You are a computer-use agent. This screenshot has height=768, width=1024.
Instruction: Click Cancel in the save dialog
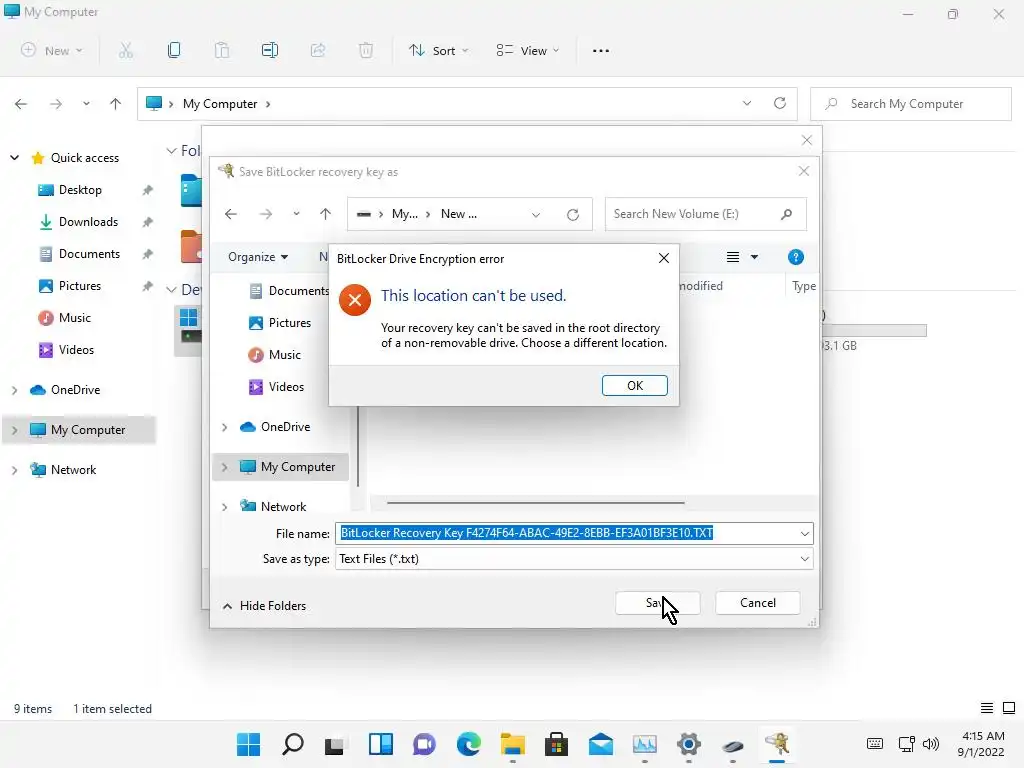pos(758,603)
